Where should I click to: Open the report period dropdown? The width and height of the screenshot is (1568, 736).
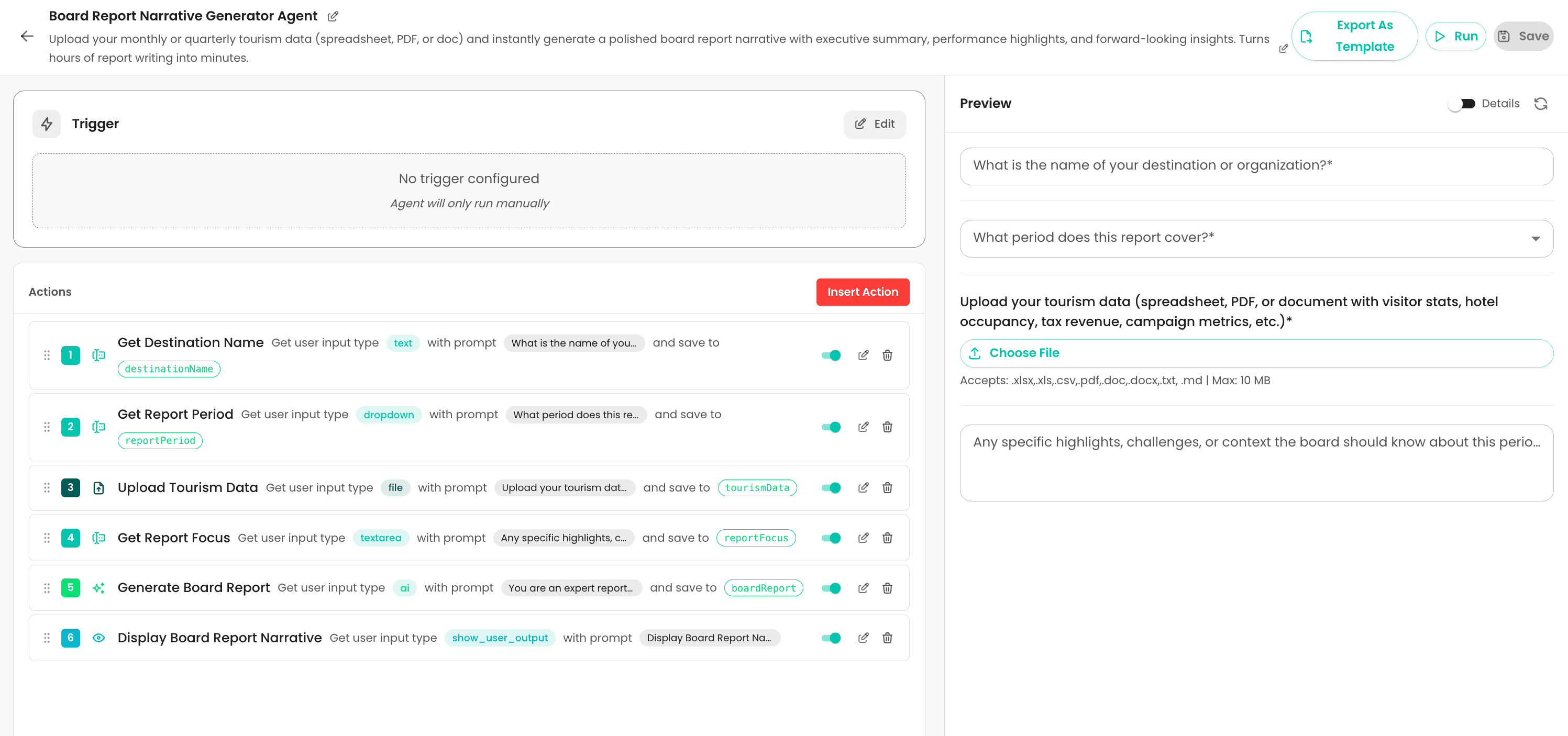1256,238
